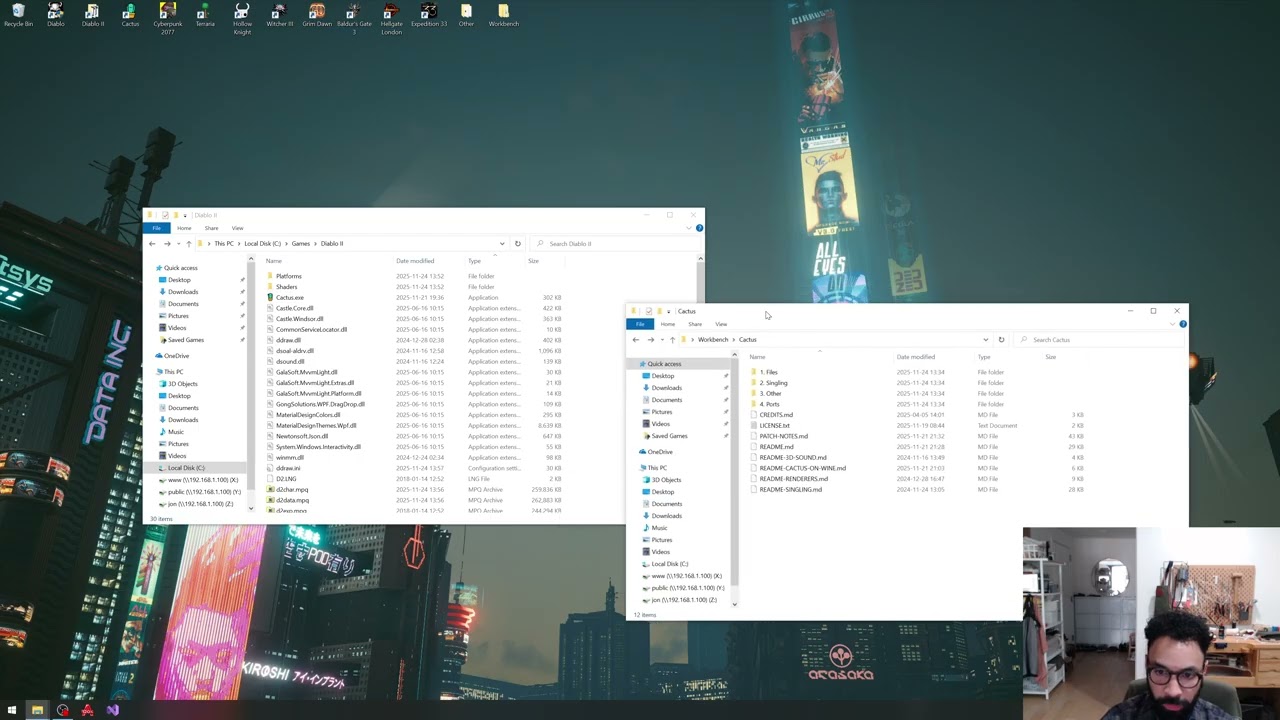1280x720 pixels.
Task: Sort by Date modified in Diablo II window
Action: pyautogui.click(x=415, y=261)
